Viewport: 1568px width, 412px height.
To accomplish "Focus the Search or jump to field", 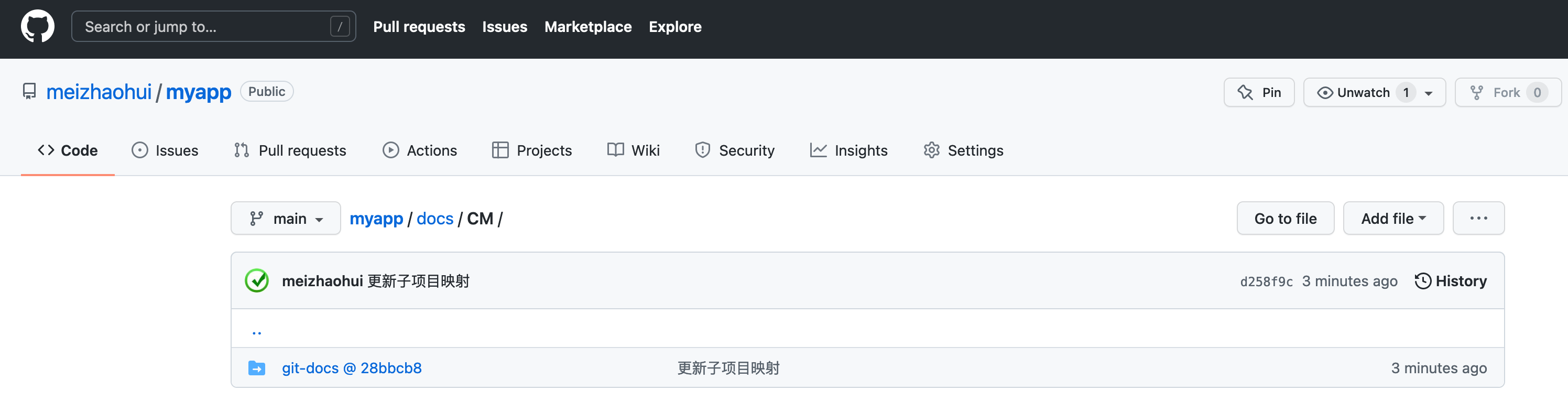I will pos(214,26).
